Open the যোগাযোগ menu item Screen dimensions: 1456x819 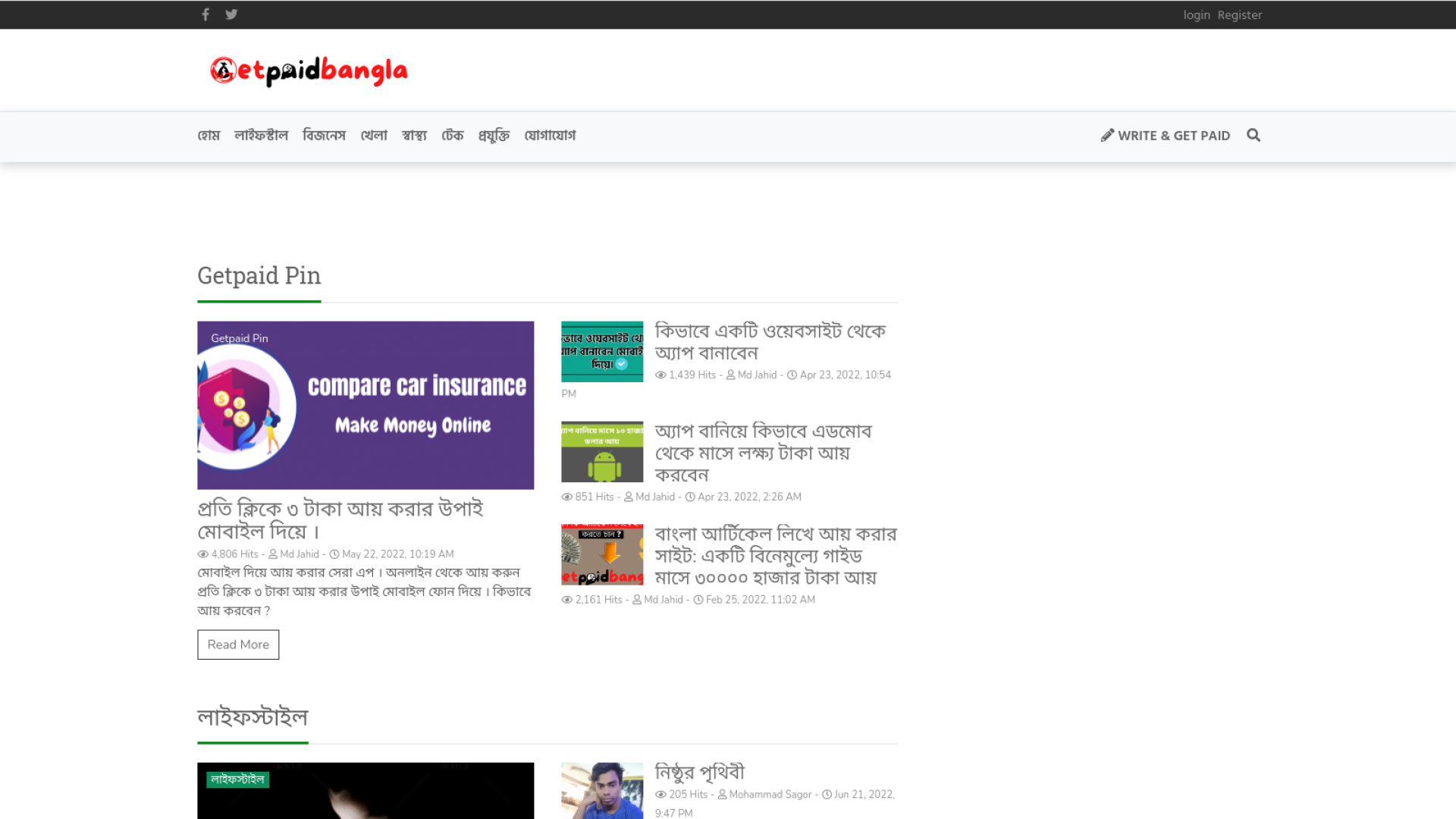550,136
